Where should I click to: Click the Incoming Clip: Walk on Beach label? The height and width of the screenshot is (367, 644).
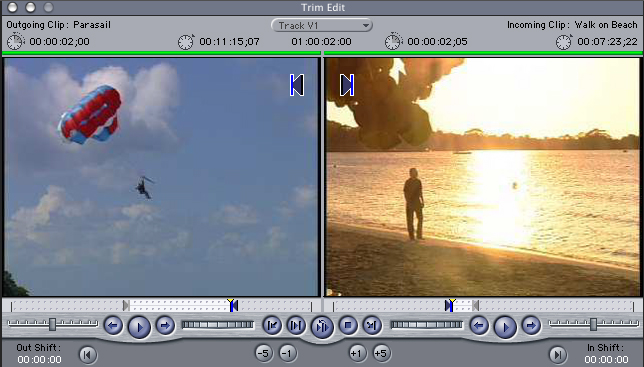tap(572, 25)
